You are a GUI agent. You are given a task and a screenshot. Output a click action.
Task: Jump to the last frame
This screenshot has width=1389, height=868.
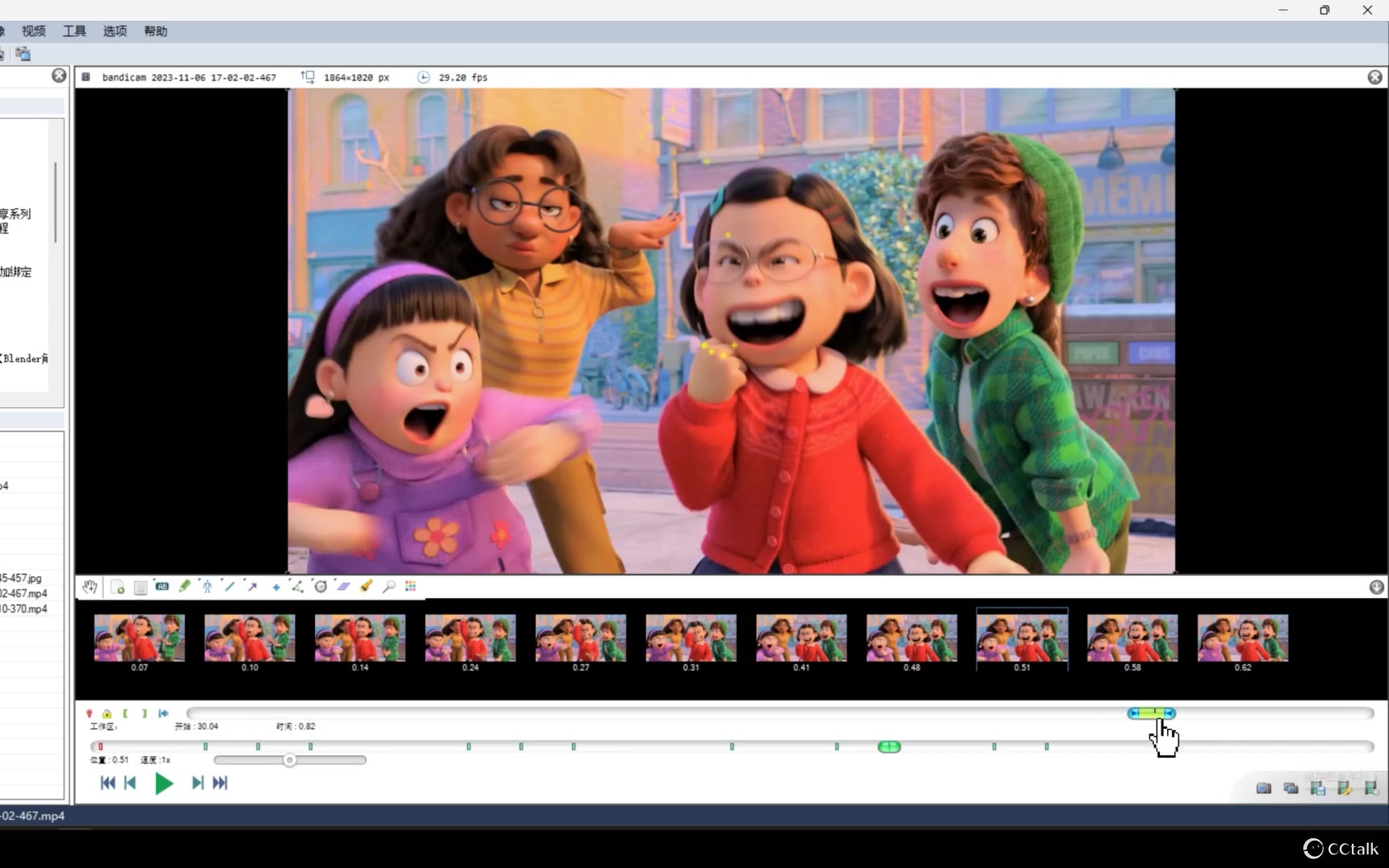(x=219, y=783)
